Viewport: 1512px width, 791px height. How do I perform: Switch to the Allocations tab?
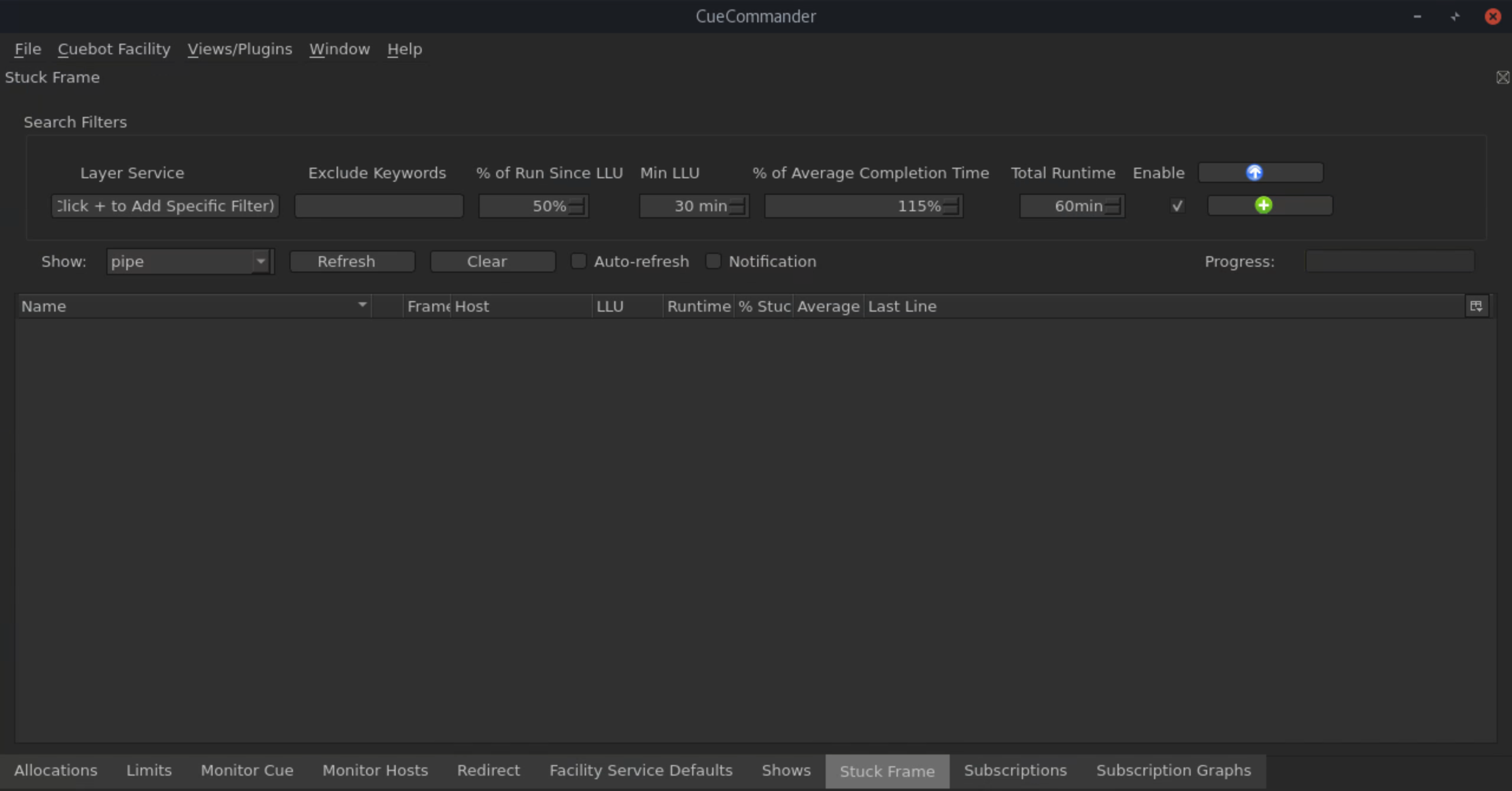coord(56,770)
